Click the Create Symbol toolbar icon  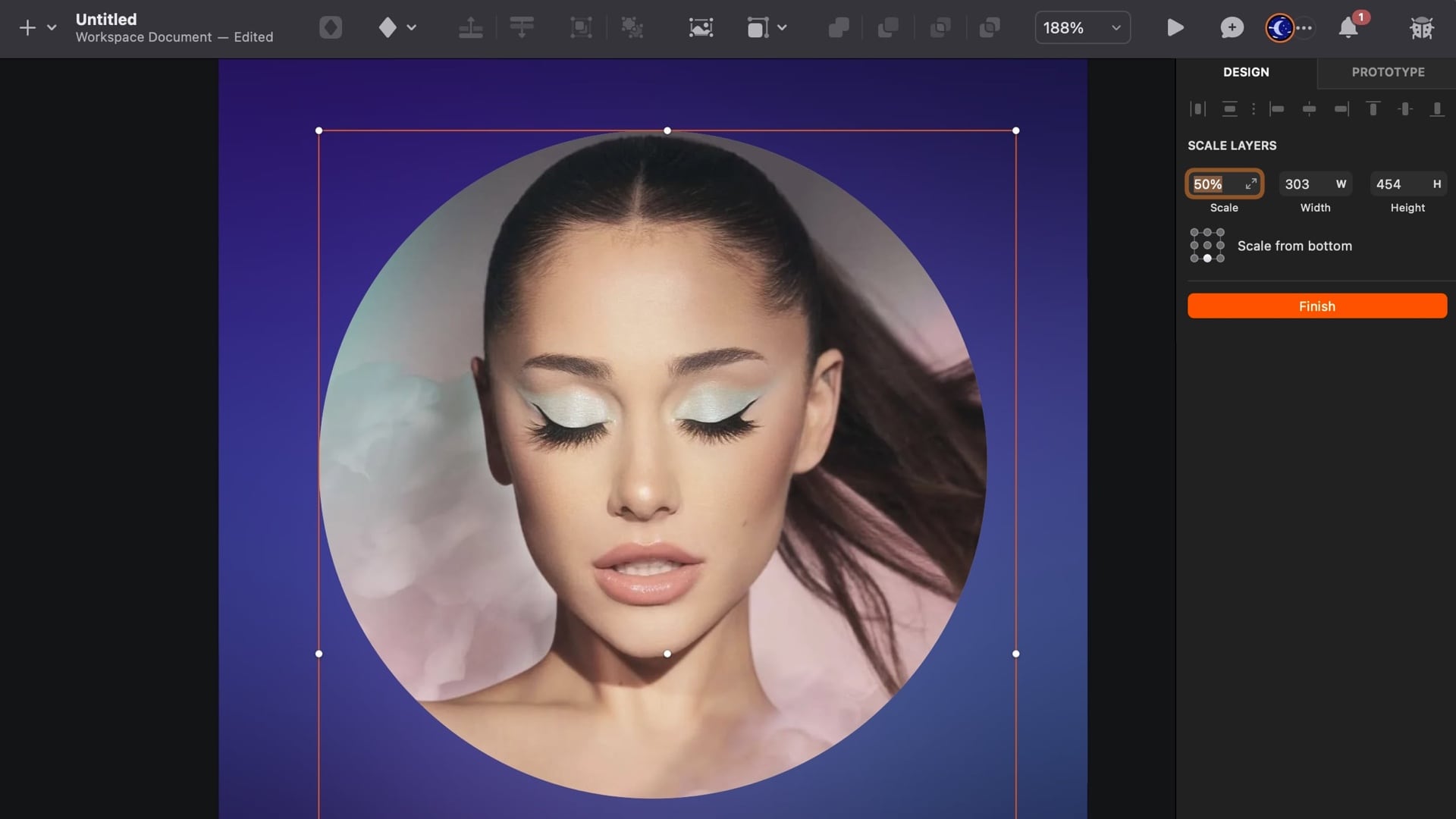331,28
